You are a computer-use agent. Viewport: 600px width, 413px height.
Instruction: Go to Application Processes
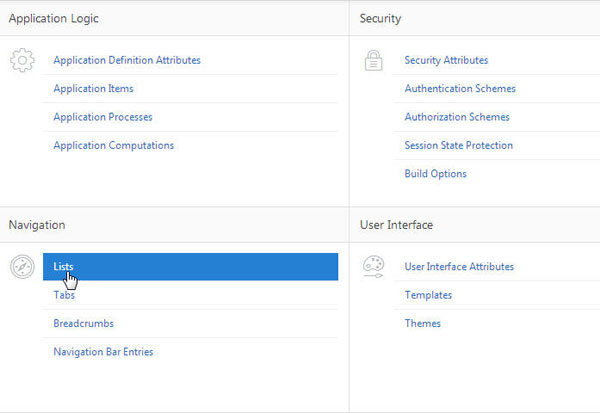[103, 117]
